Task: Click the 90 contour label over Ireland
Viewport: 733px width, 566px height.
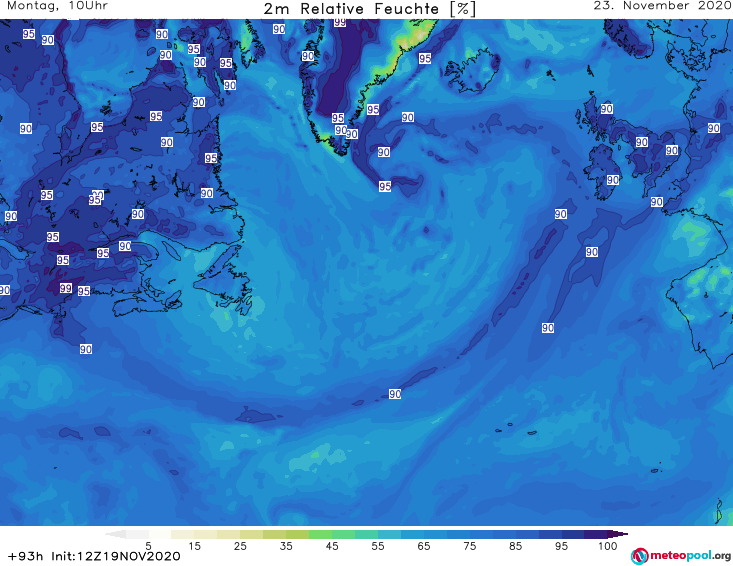Action: pyautogui.click(x=613, y=180)
